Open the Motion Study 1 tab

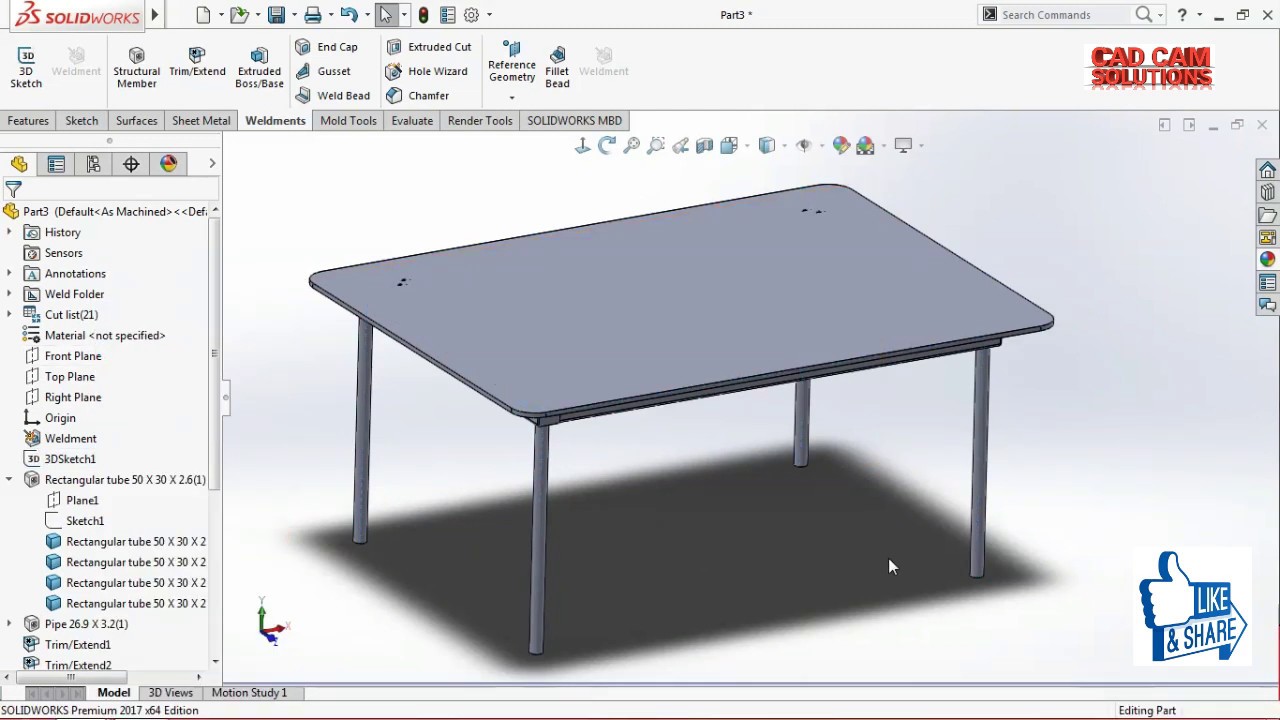249,692
